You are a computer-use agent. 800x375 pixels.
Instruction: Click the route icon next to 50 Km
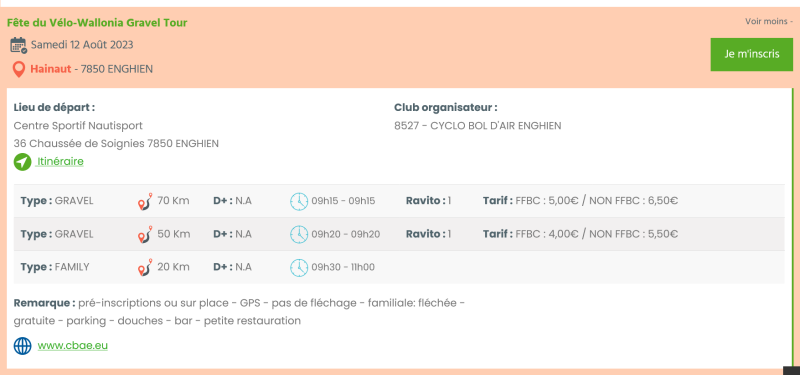click(x=145, y=234)
